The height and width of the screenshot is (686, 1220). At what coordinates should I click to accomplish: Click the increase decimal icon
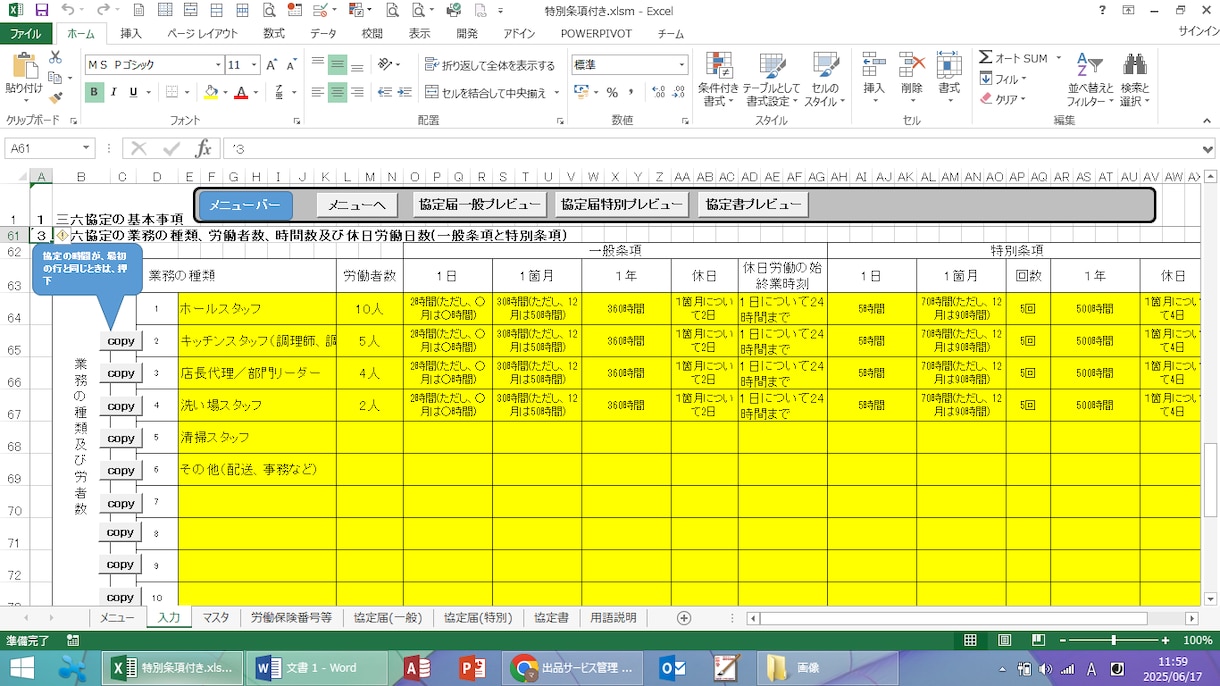[658, 93]
